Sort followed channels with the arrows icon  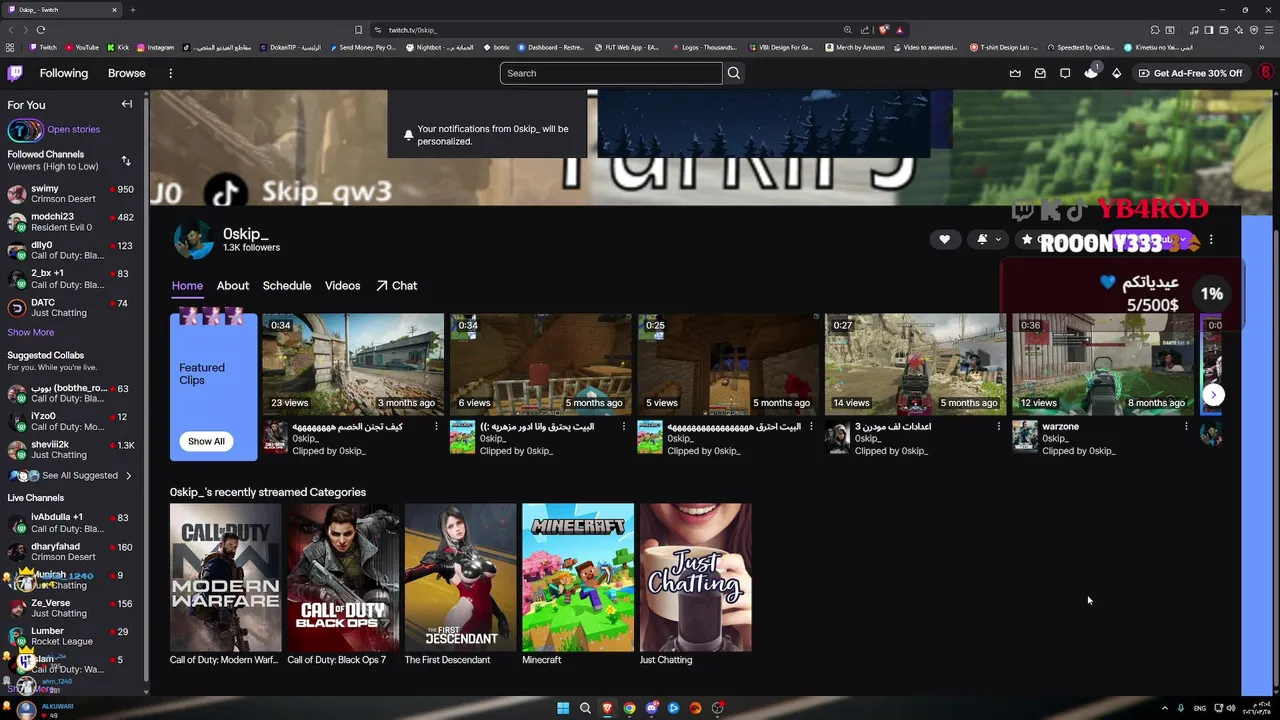point(126,160)
